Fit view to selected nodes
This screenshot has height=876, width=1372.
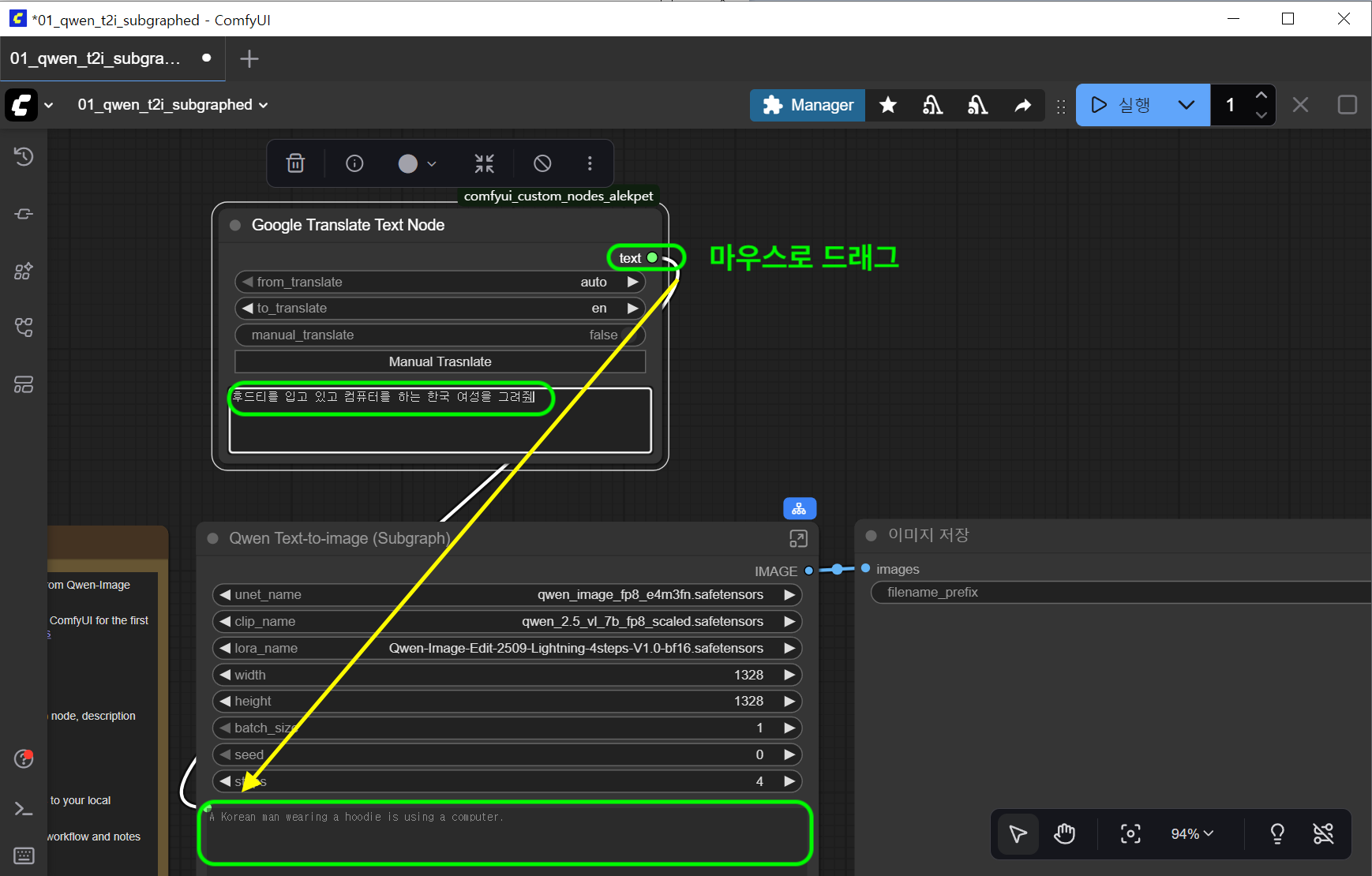pyautogui.click(x=1130, y=834)
